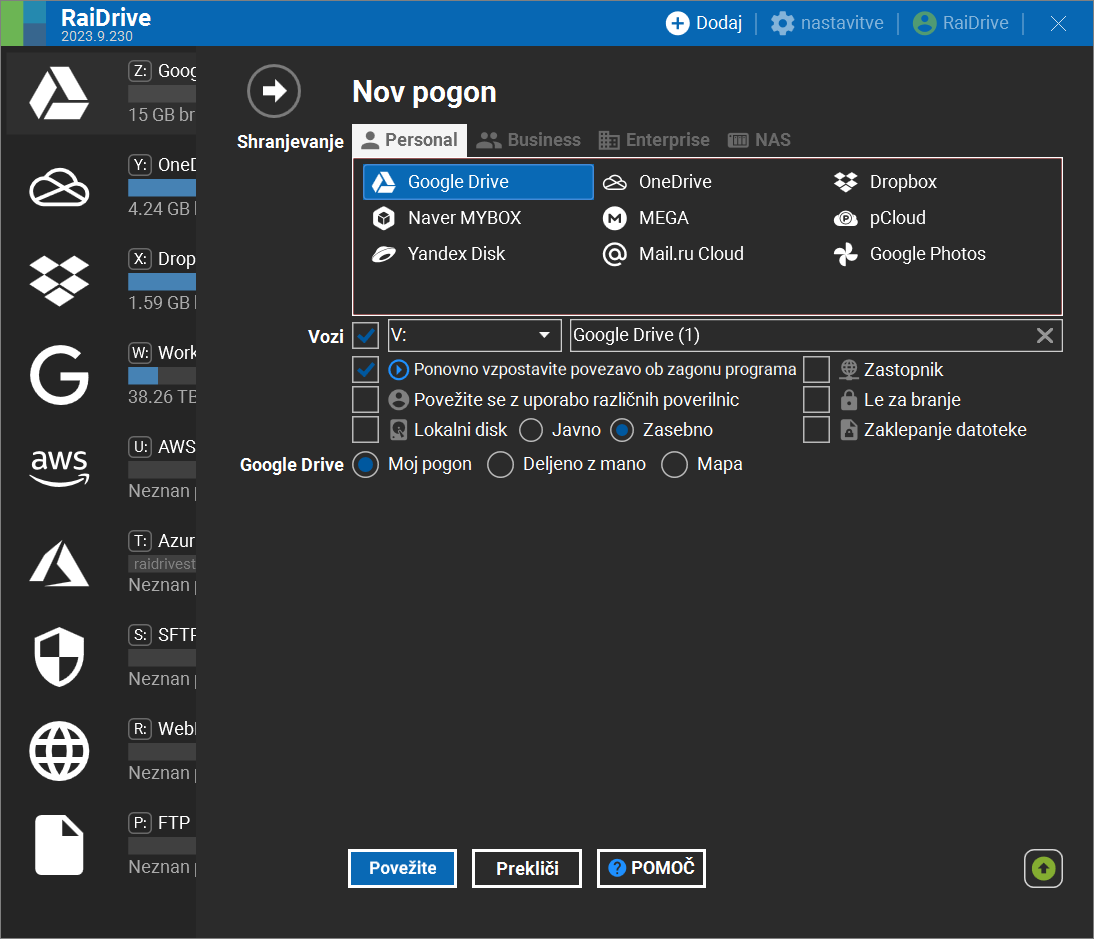Choose Naver MYBOX storage
The width and height of the screenshot is (1094, 939).
[x=478, y=218]
